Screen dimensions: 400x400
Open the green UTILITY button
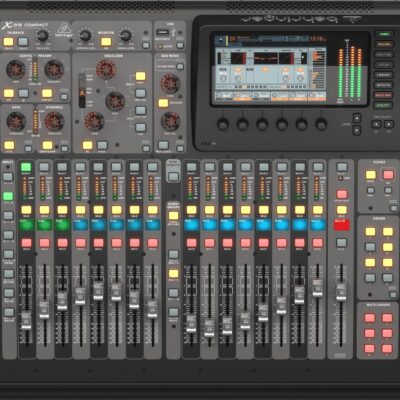[x=384, y=105]
